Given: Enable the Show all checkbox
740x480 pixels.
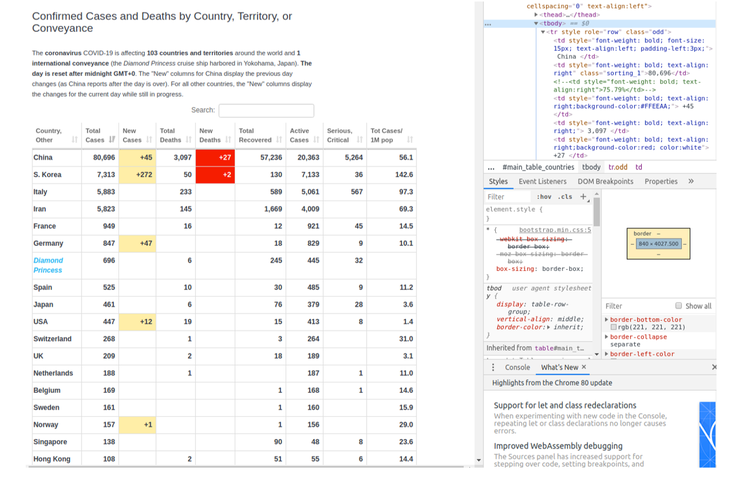Looking at the screenshot, I should pyautogui.click(x=679, y=306).
